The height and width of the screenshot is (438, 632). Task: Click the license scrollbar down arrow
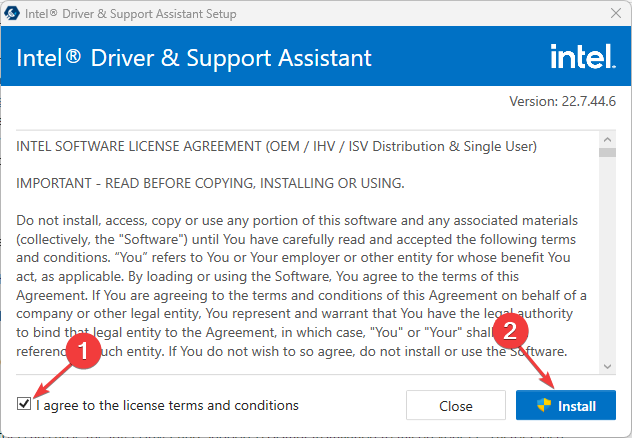coord(607,367)
